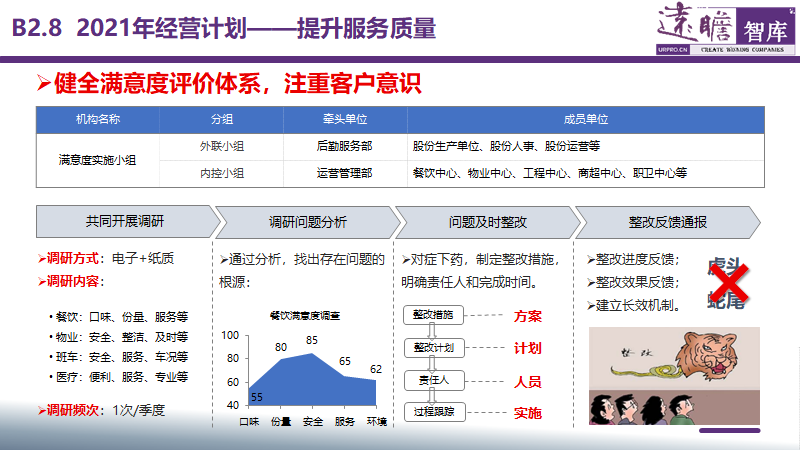Screen dimensions: 800x450
Task: Click the 分组 table header
Action: coord(221,119)
